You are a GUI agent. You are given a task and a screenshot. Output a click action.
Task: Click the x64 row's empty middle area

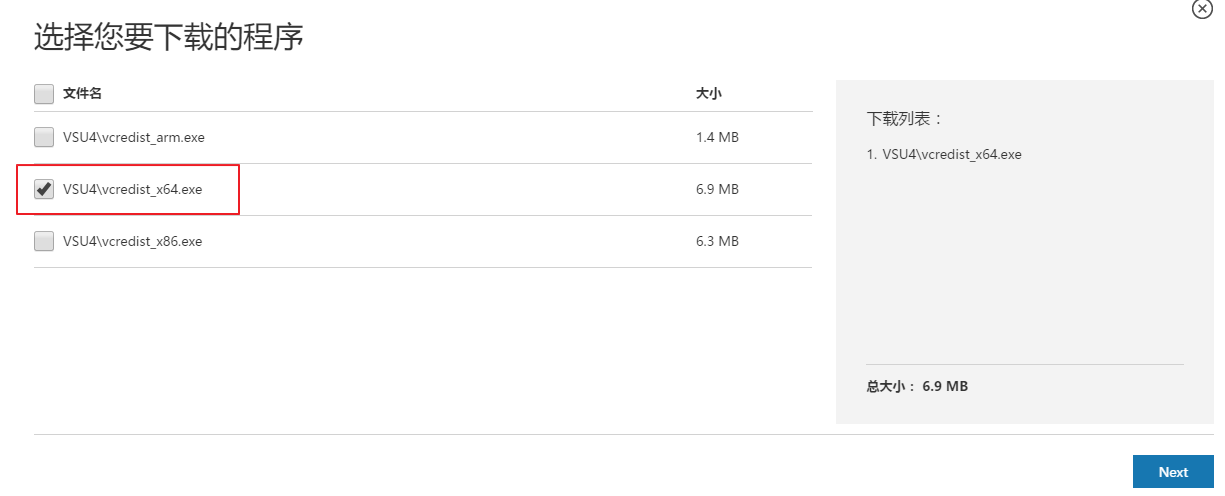point(450,190)
